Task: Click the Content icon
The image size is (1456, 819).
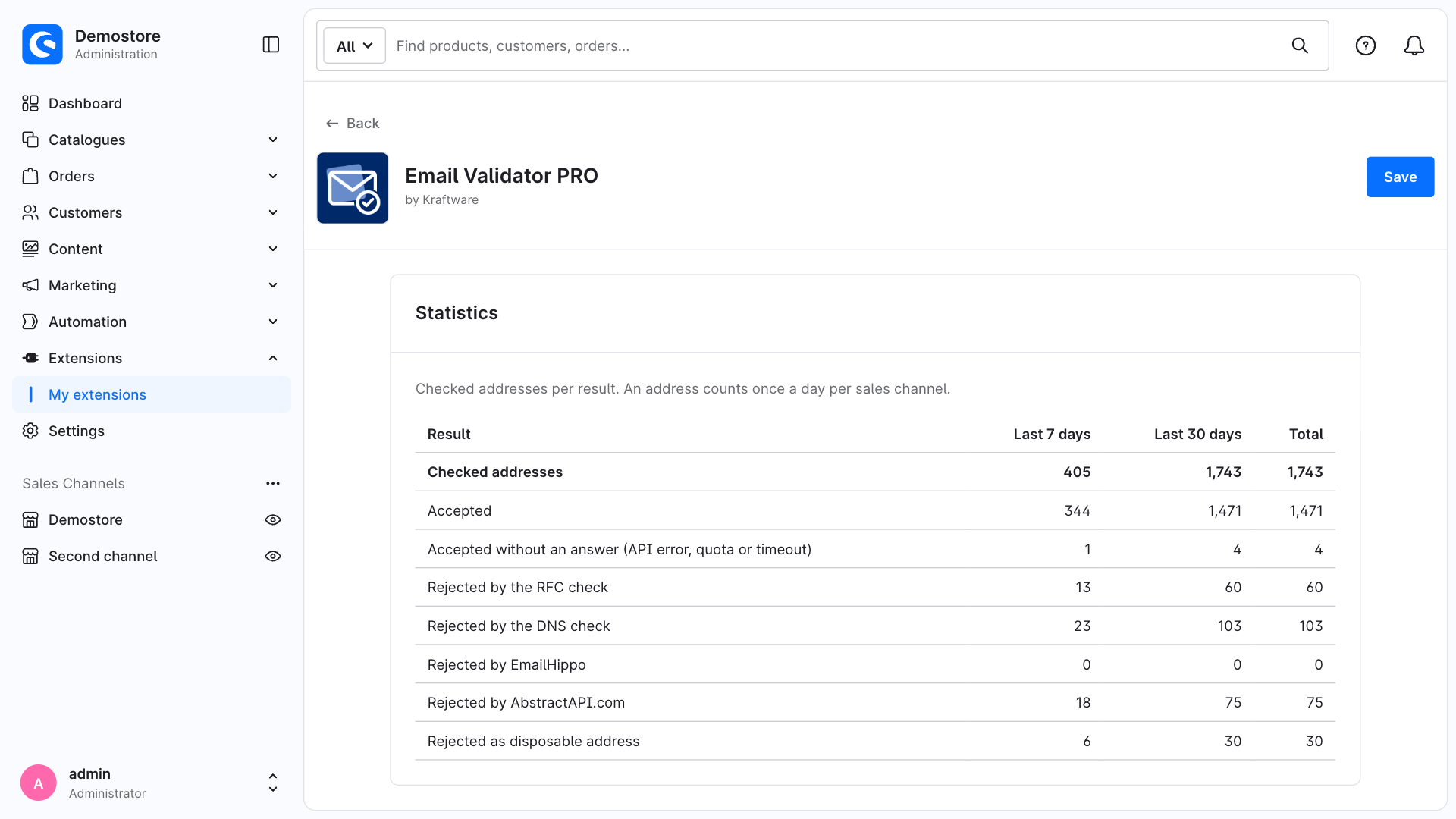Action: click(x=30, y=249)
